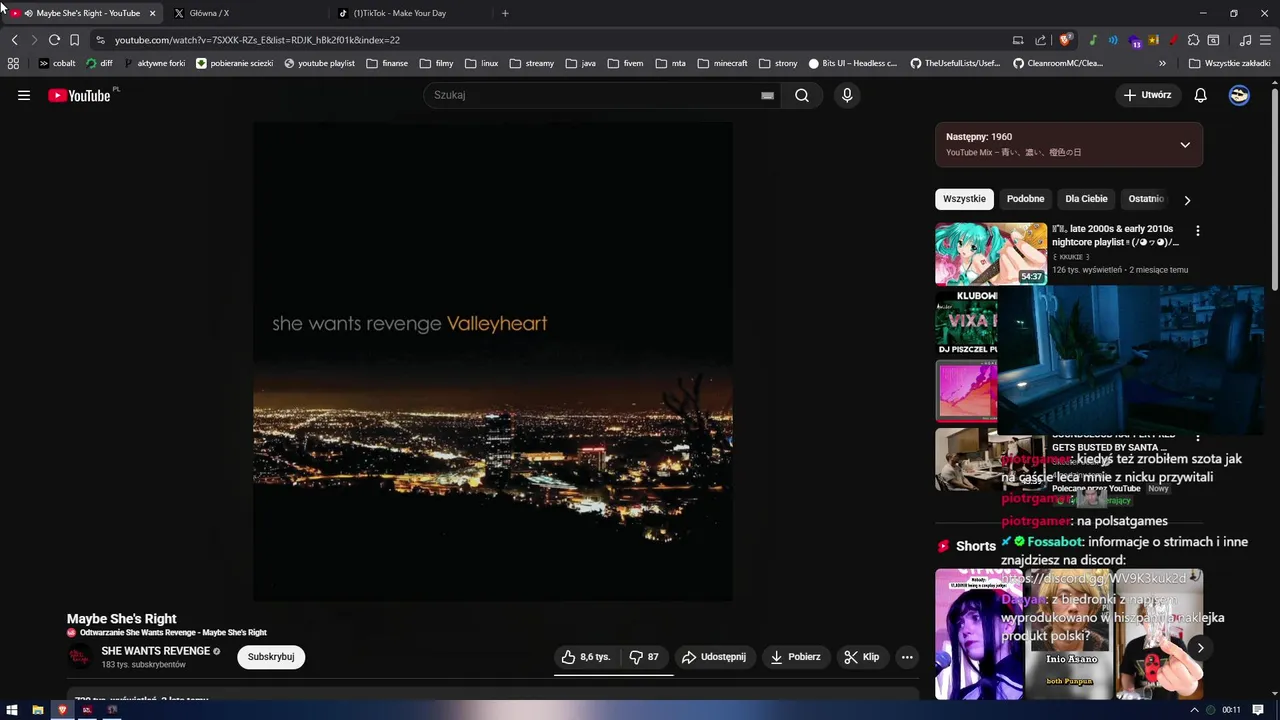Open the Utwórz create menu

1148,95
